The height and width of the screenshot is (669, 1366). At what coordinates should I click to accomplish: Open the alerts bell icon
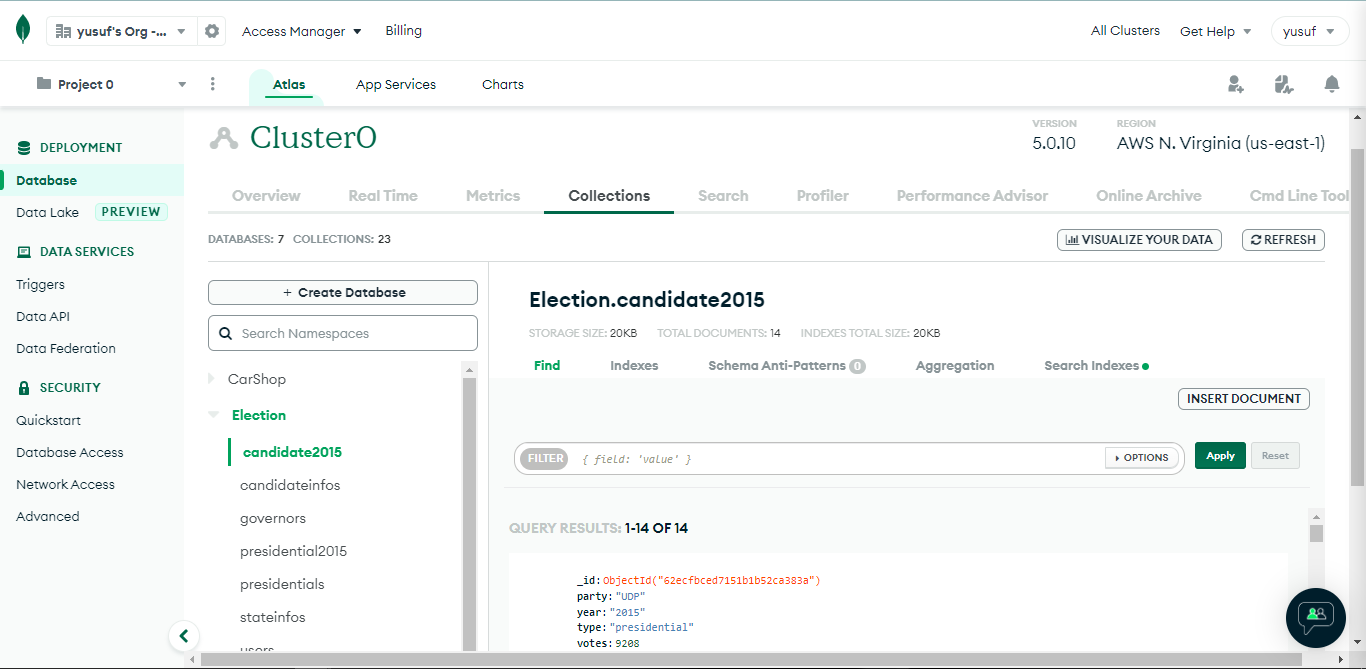point(1332,84)
